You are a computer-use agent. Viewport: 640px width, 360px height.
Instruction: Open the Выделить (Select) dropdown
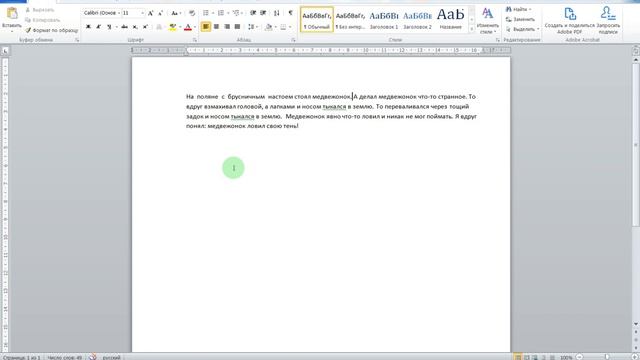[x=522, y=29]
